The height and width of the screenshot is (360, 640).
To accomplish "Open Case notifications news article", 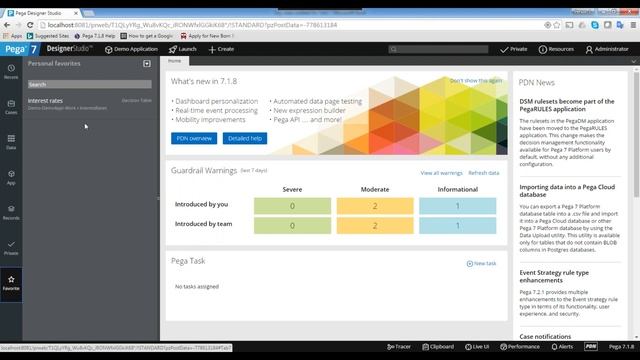I will (x=545, y=337).
